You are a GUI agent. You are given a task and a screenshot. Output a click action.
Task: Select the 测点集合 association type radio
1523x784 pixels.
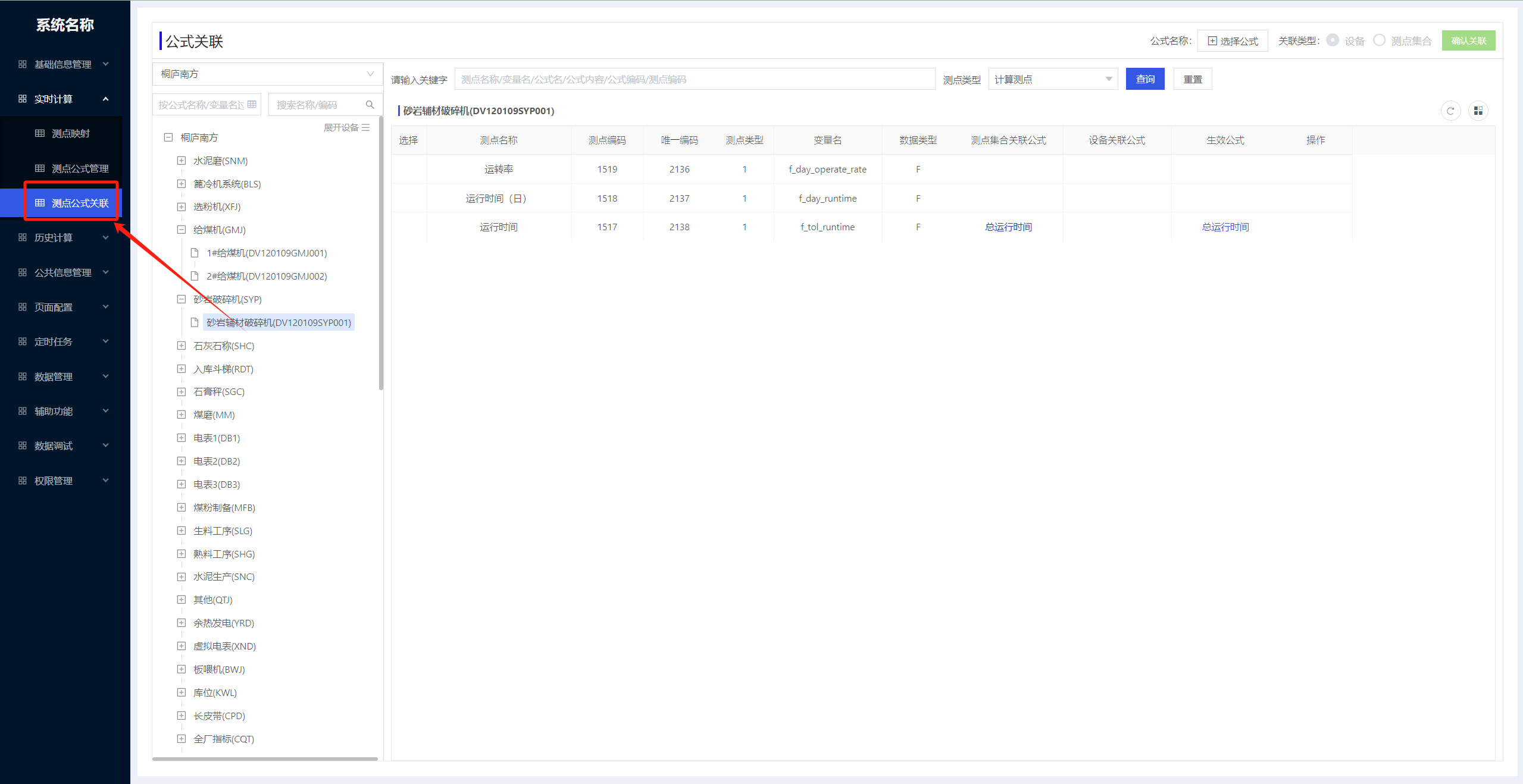[1380, 40]
